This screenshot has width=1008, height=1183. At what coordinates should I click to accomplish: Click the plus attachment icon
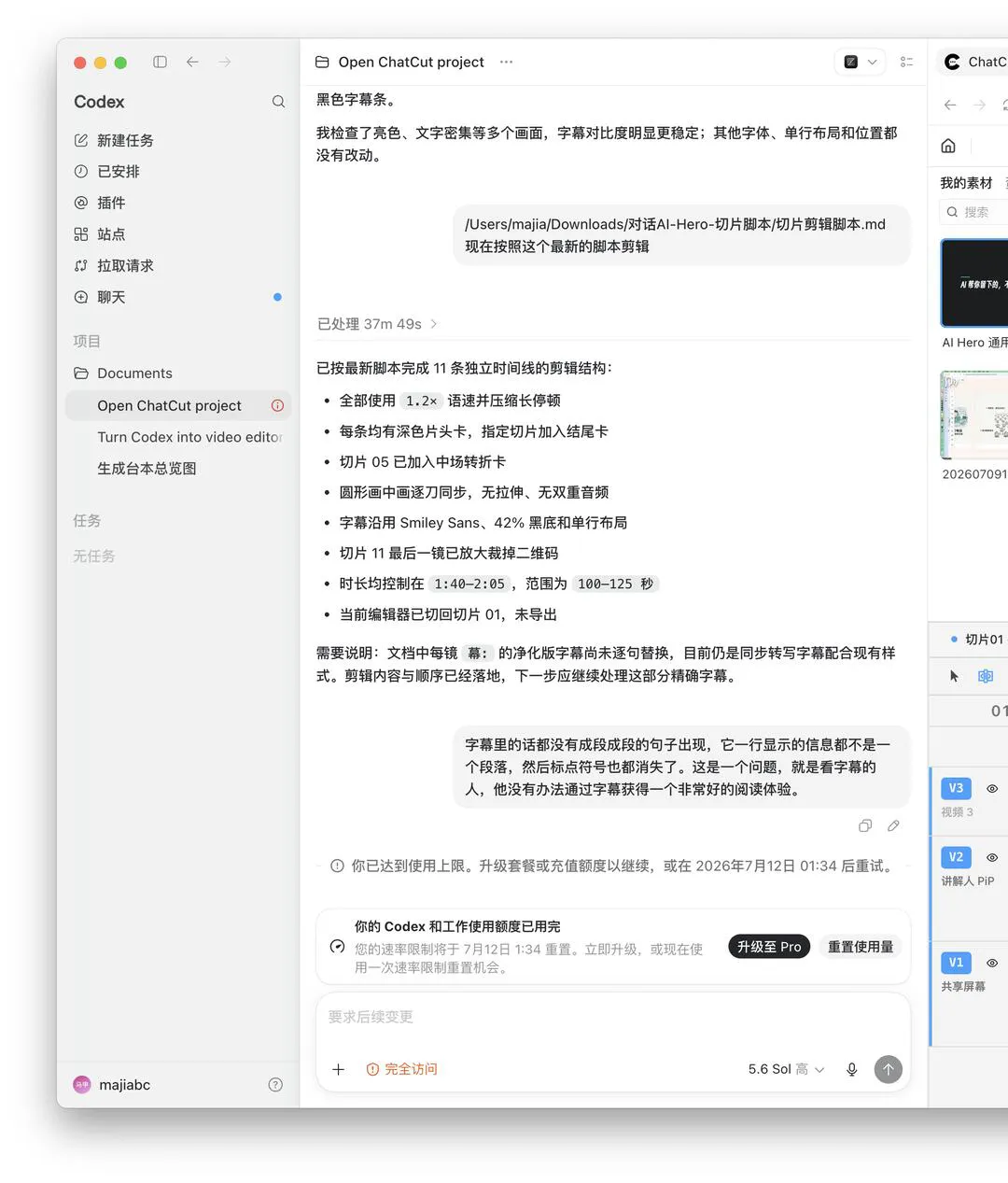click(339, 1069)
